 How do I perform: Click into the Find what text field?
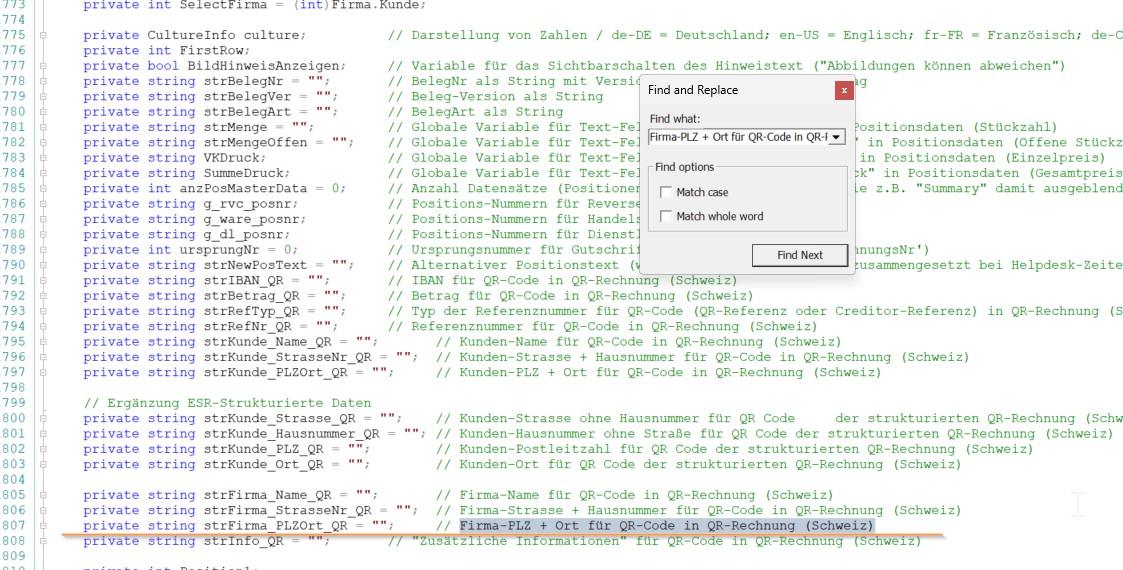(738, 137)
